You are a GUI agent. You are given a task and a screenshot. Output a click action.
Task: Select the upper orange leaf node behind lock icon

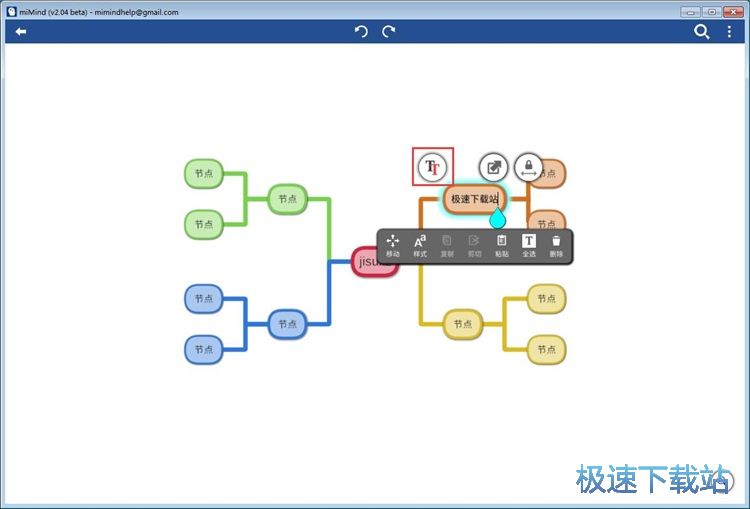pos(555,174)
